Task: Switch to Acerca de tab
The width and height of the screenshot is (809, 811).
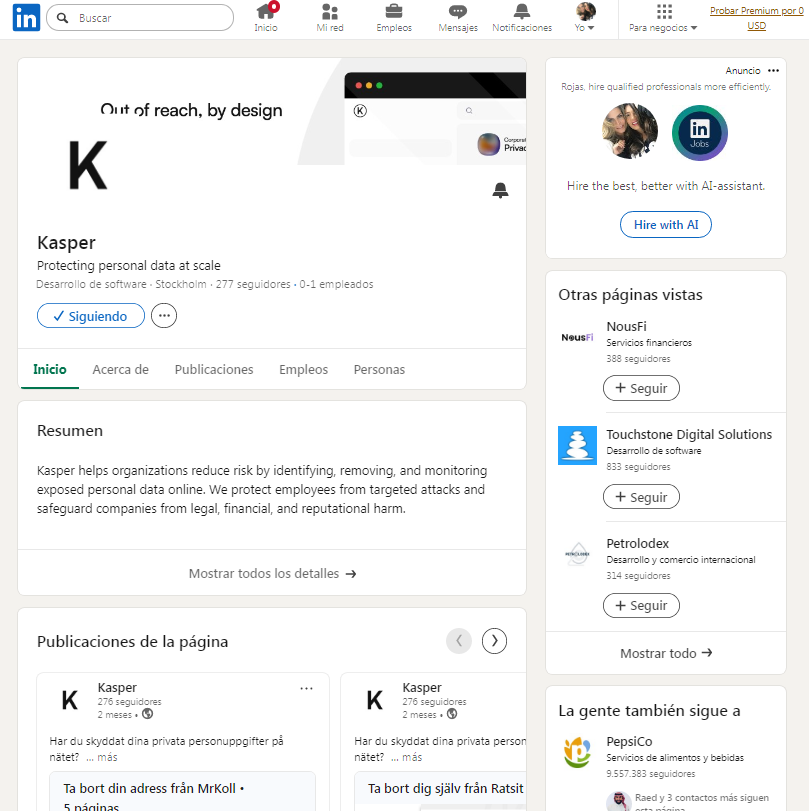Action: pos(121,369)
